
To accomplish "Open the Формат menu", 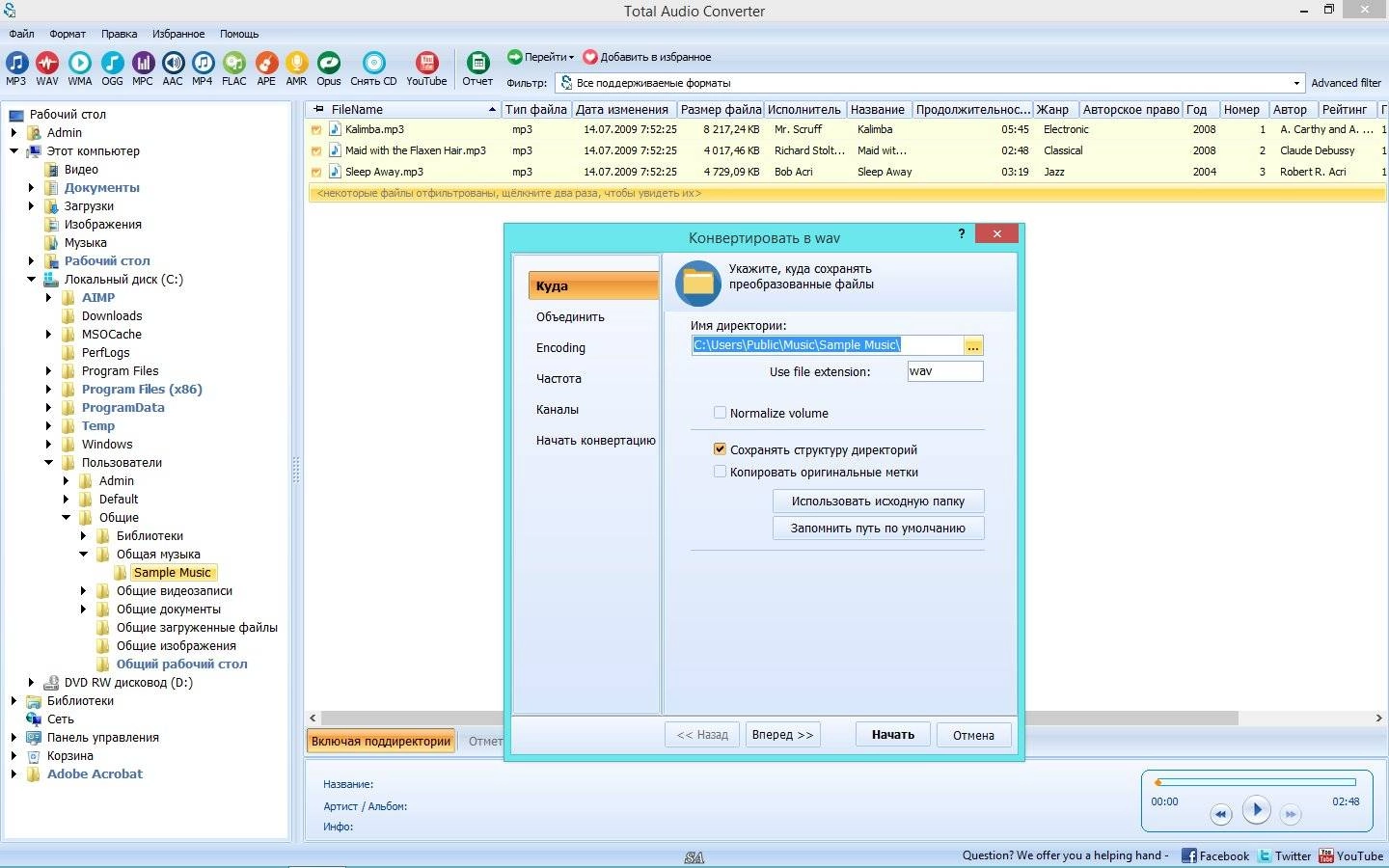I will 68,34.
